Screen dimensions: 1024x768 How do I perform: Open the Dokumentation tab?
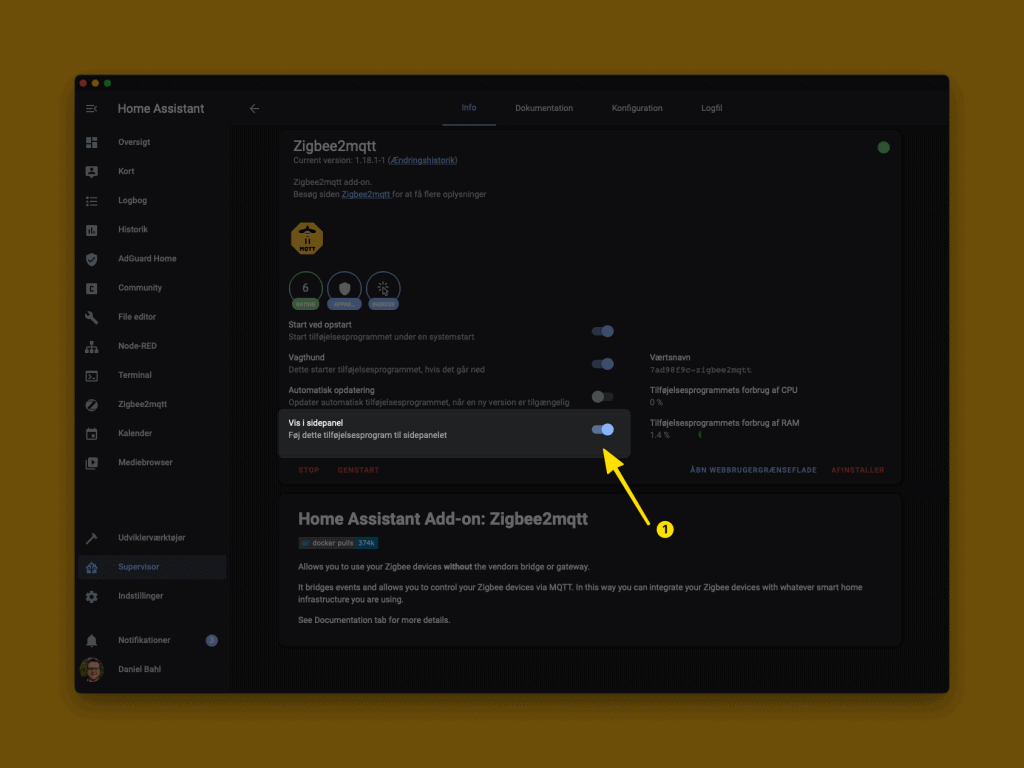click(x=543, y=108)
